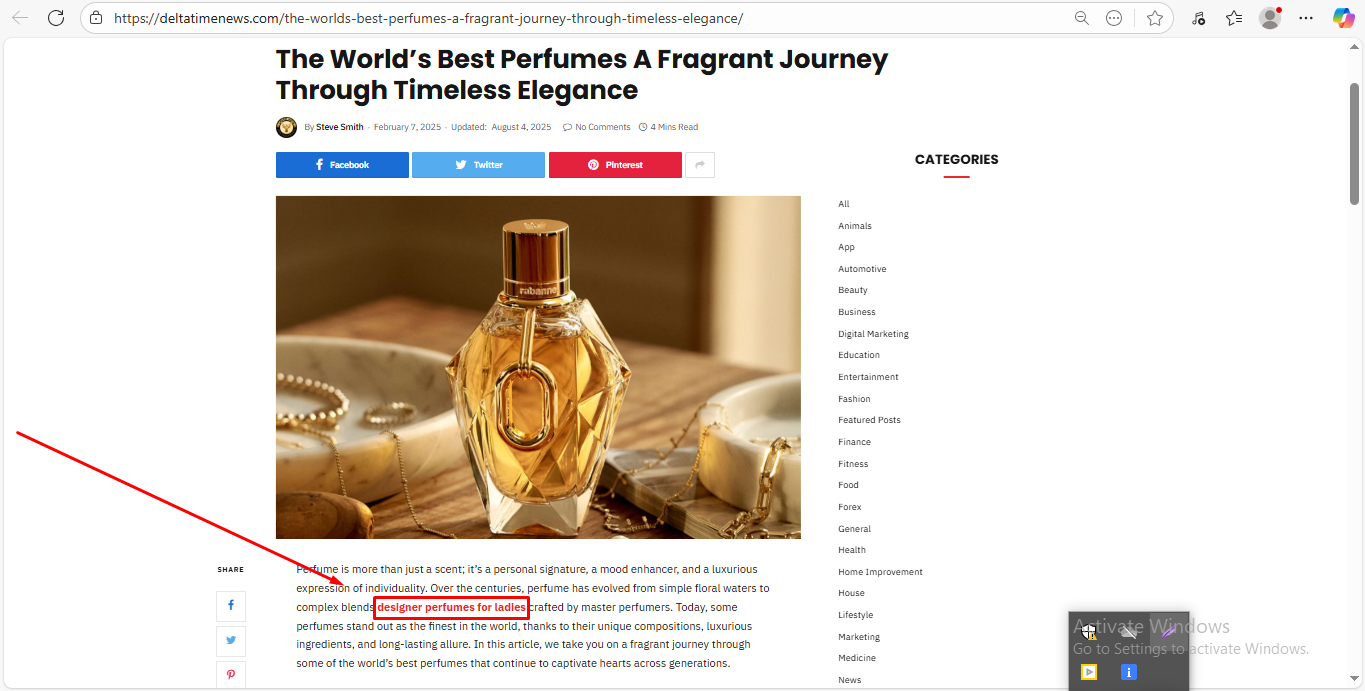Share article via Twitter button

point(478,165)
